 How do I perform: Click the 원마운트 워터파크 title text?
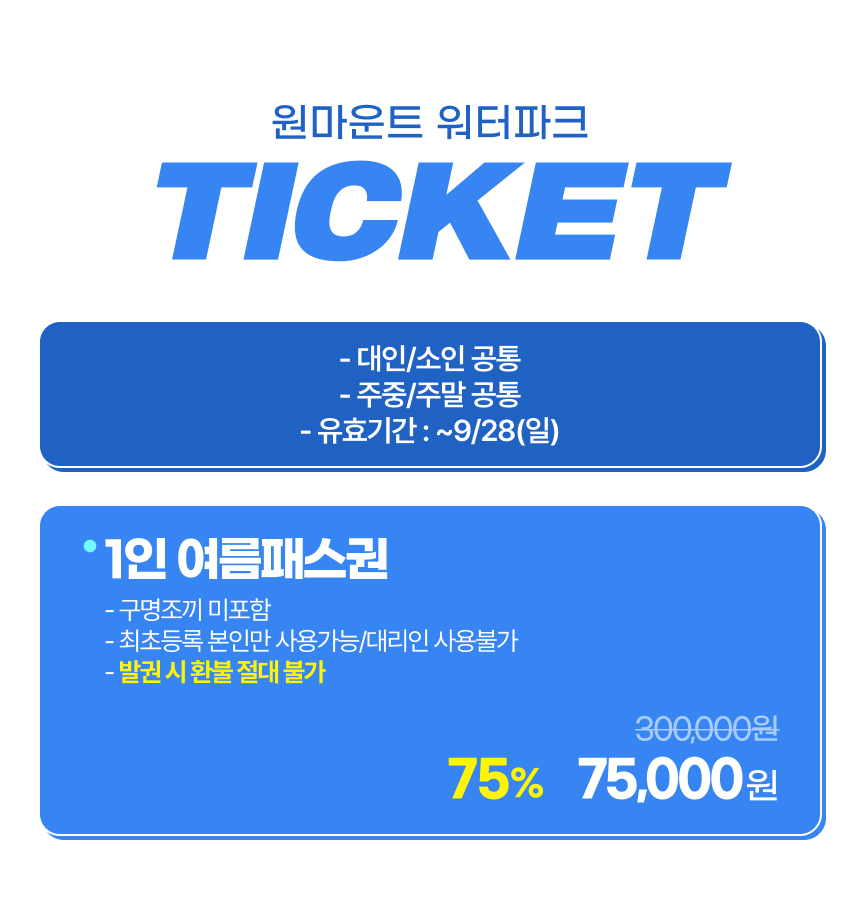pos(430,122)
